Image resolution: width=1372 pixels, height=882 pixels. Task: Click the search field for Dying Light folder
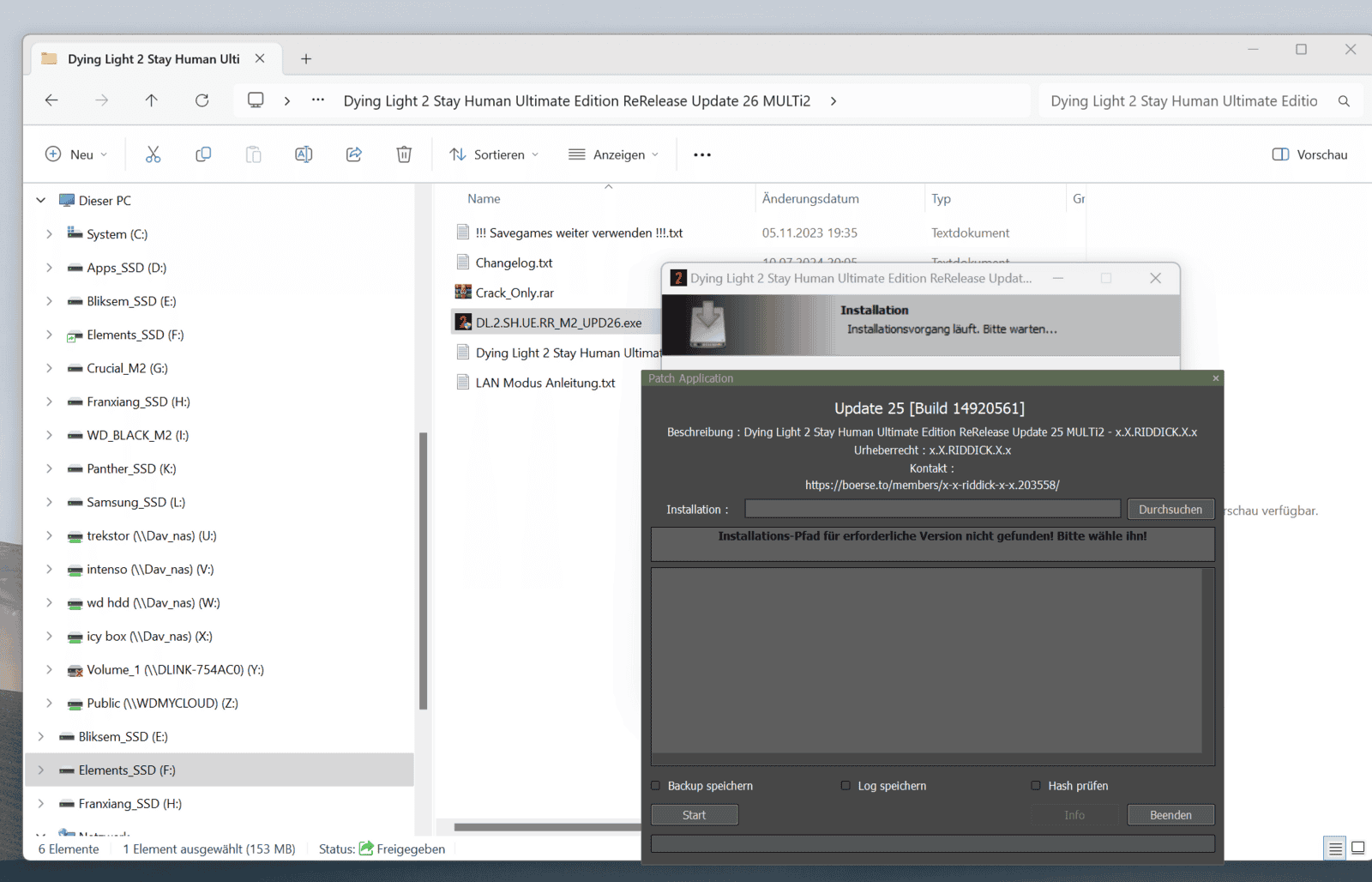click(1183, 101)
